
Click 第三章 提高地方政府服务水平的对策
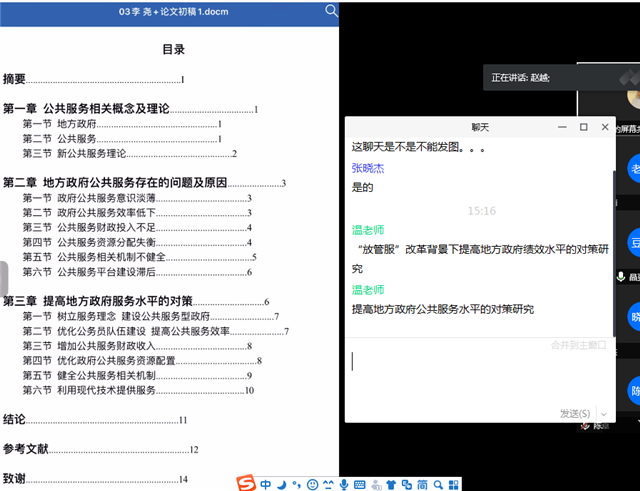[136, 301]
